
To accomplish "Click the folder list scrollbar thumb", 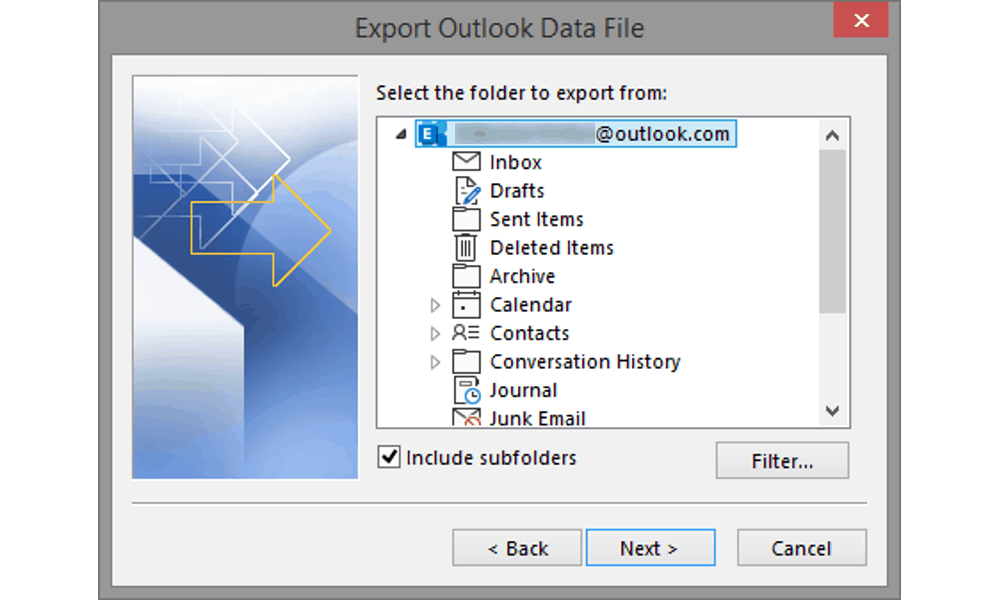I will coord(832,231).
